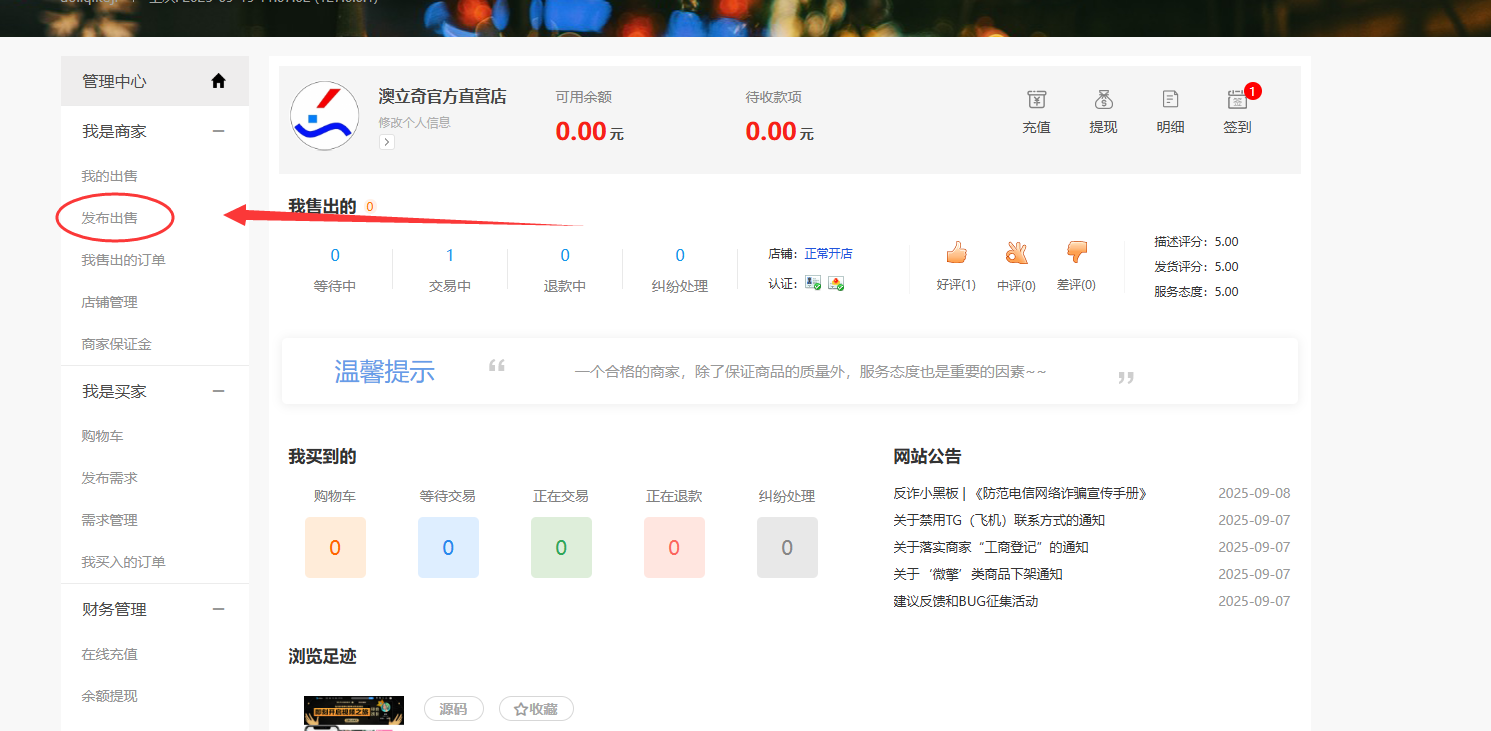Screen dimensions: 1491x731
Task: Click the home icon beside 管理中心
Action: [x=218, y=81]
